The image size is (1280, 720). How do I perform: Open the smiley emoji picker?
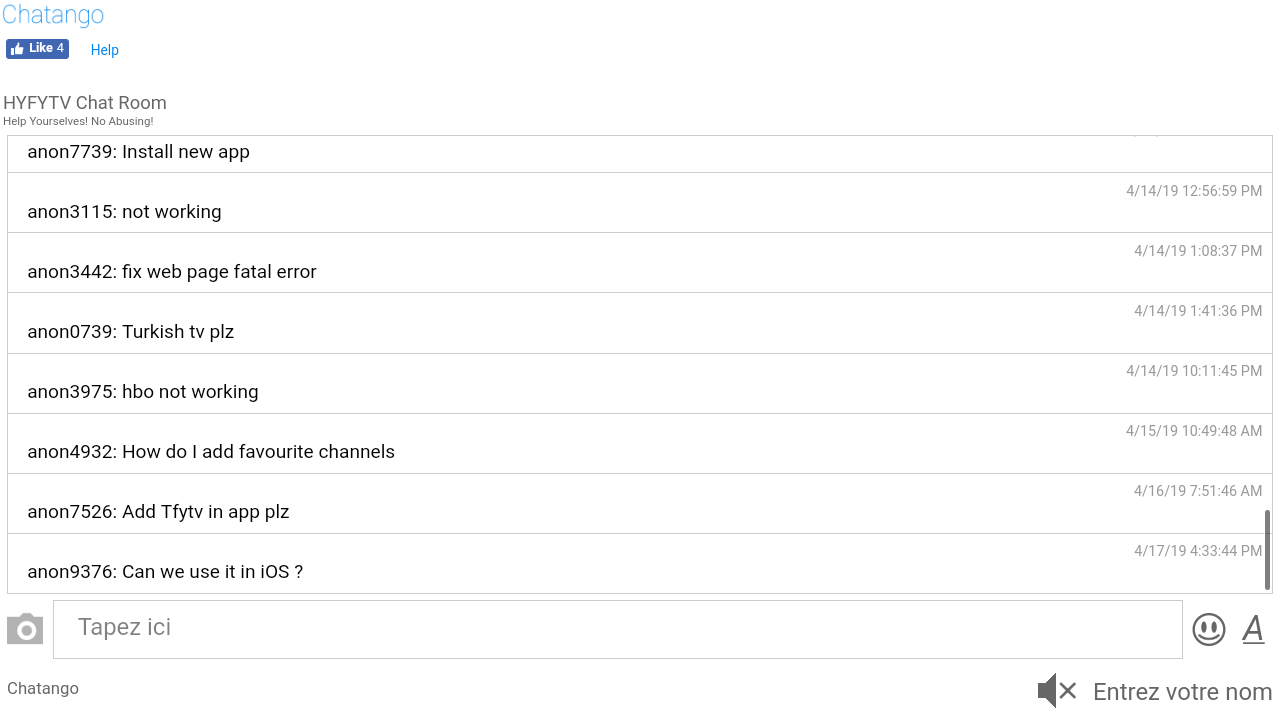pos(1208,629)
